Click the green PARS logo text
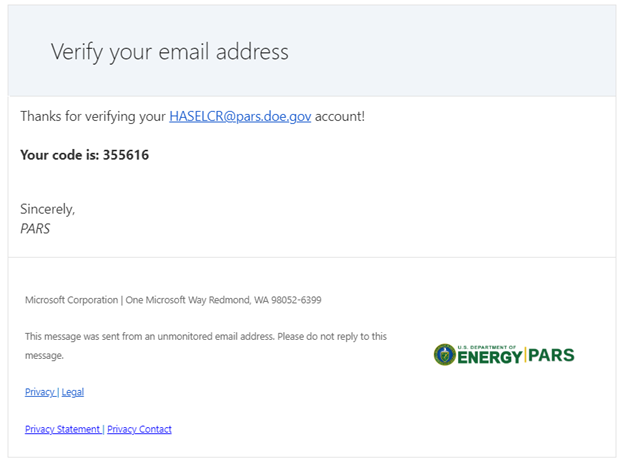The width and height of the screenshot is (624, 466). point(551,356)
